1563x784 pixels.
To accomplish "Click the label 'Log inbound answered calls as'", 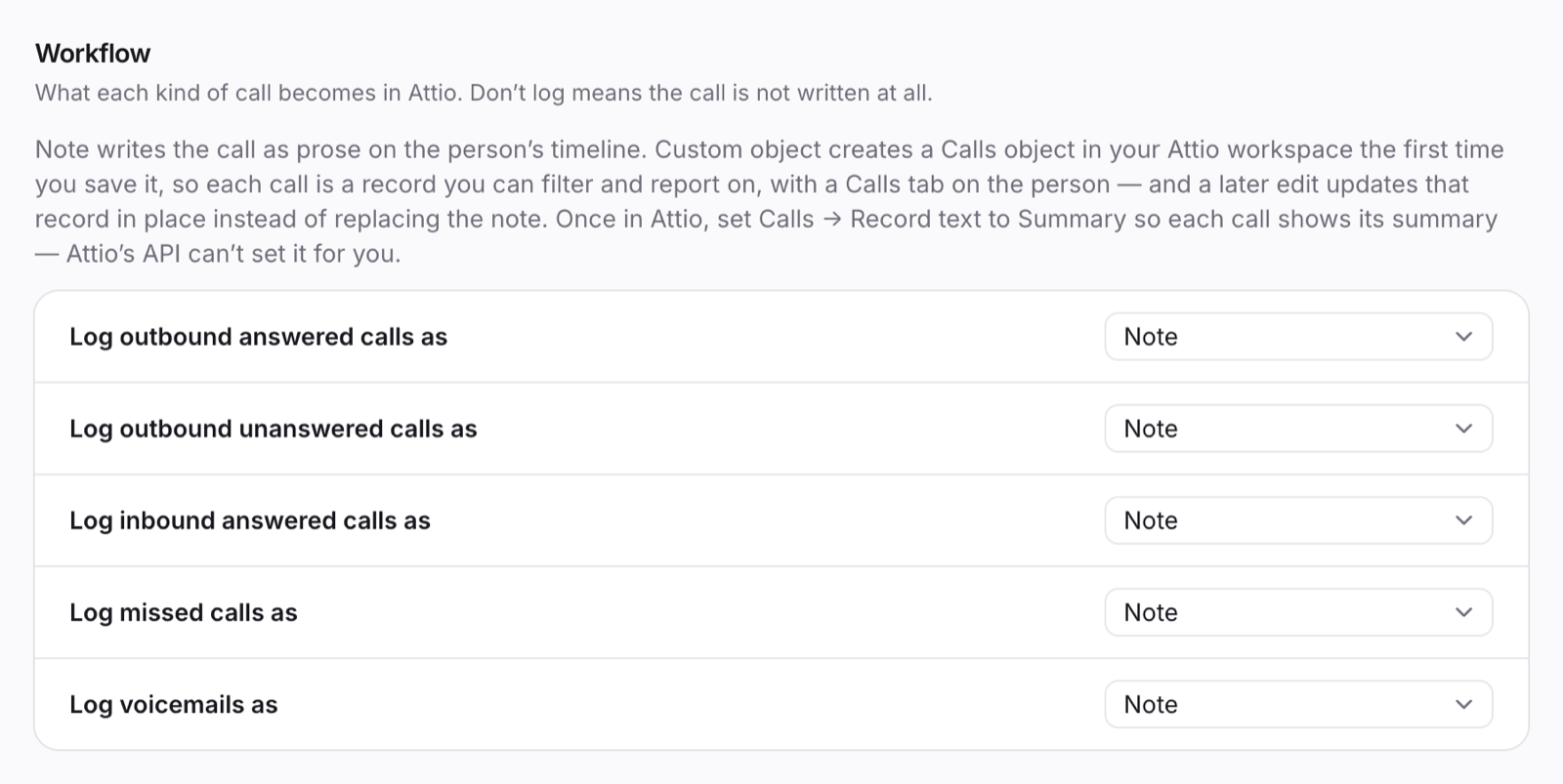I will [250, 520].
